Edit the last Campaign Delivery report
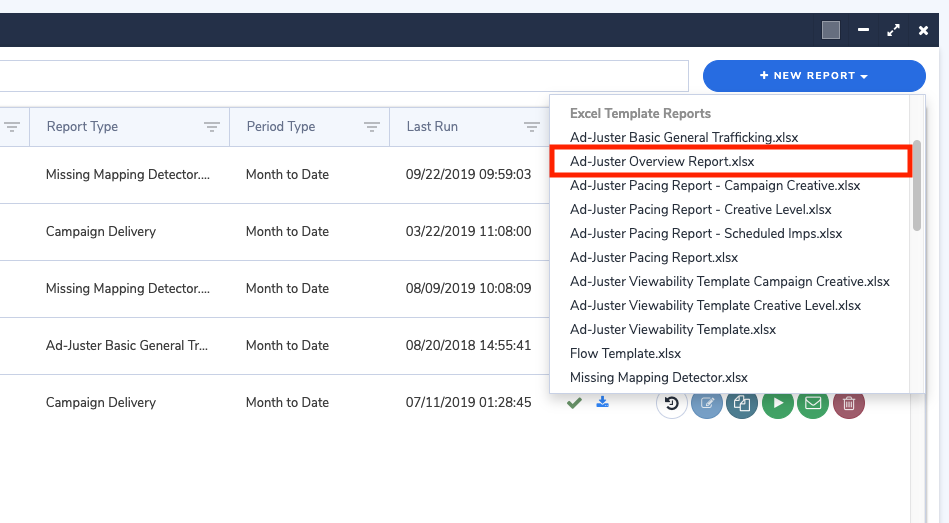This screenshot has width=949, height=523. (707, 403)
